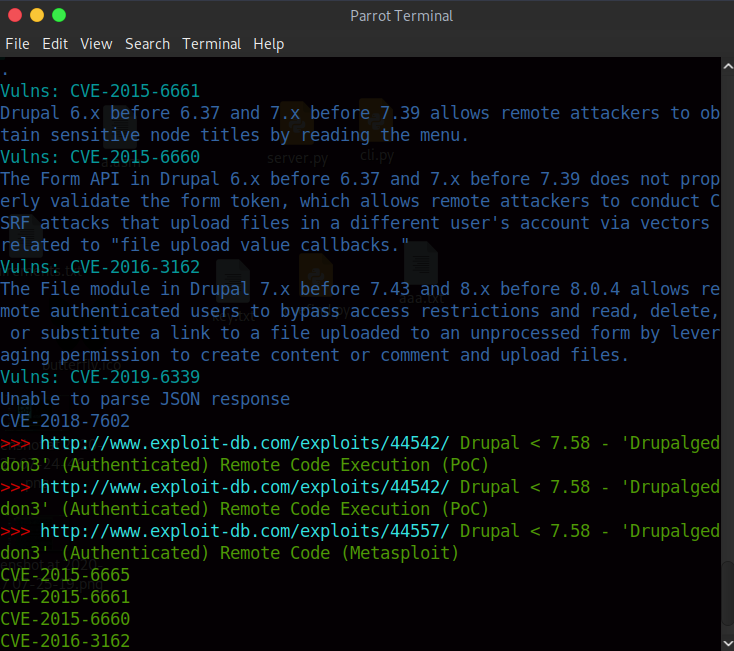Click the scrollbar down arrow
The image size is (734, 651).
point(728,643)
